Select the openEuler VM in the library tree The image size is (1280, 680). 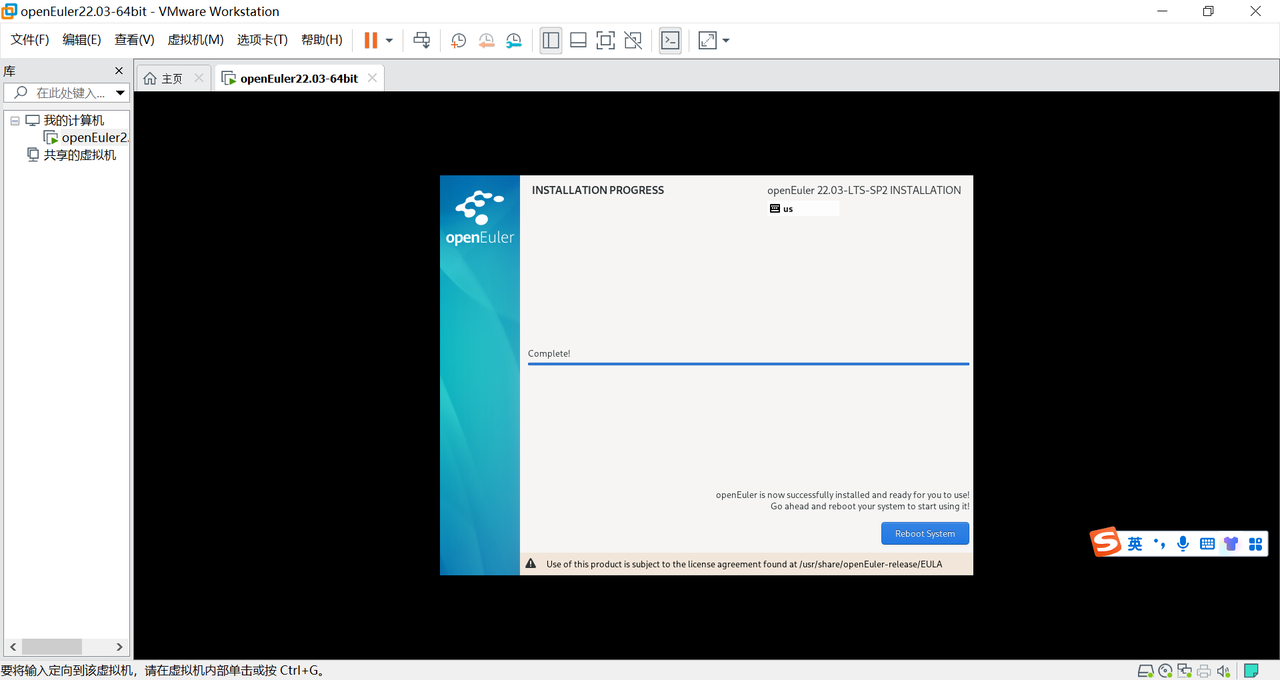[94, 138]
